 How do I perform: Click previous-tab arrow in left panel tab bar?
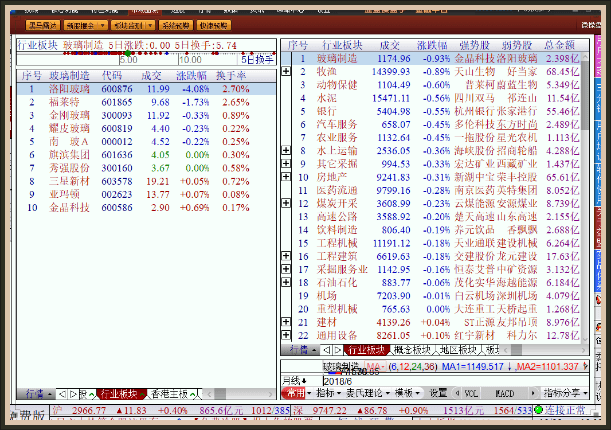point(62,395)
